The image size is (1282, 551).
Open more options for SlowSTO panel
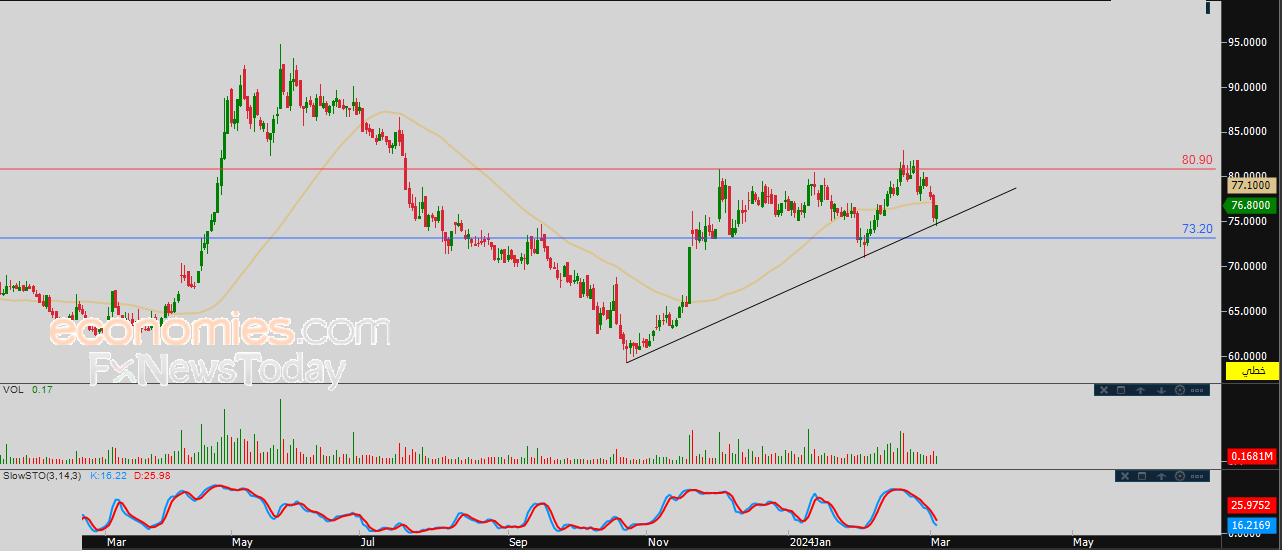pyautogui.click(x=1197, y=476)
